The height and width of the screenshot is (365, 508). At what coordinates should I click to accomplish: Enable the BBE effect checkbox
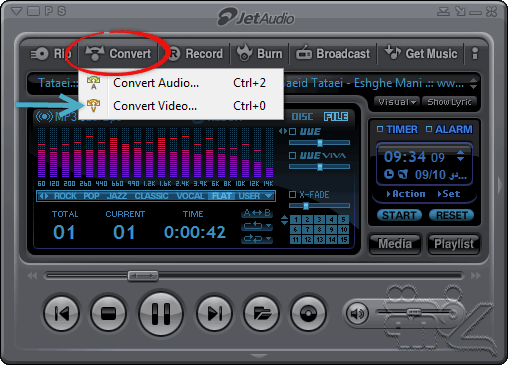pos(292,131)
